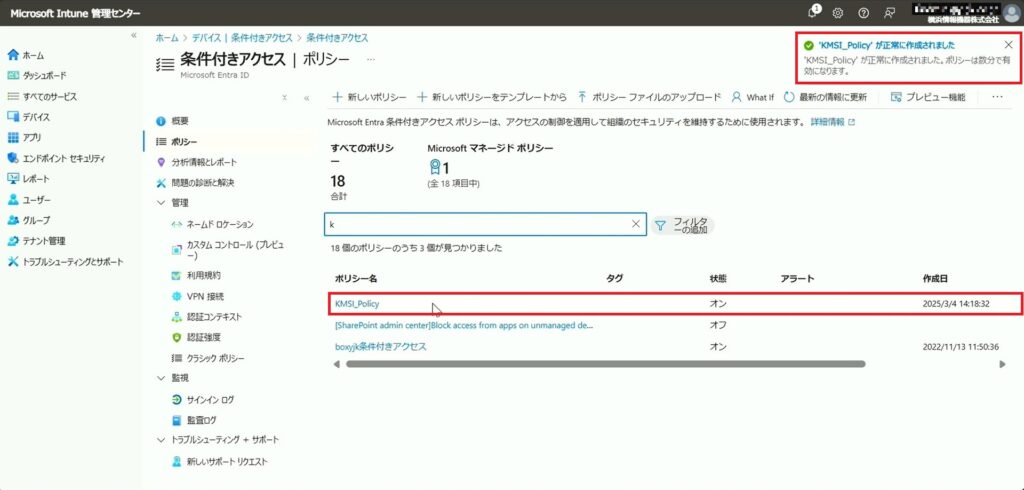This screenshot has height=490, width=1024.
Task: Collapse the 管理 section
Action: tap(161, 203)
